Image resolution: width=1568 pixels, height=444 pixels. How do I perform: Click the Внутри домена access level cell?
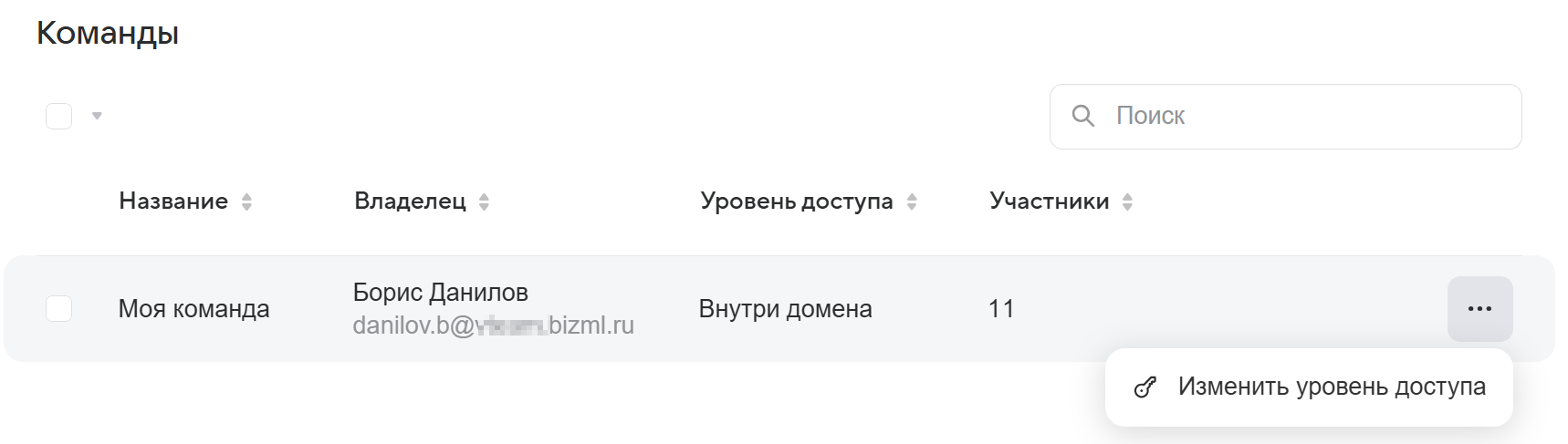[785, 309]
